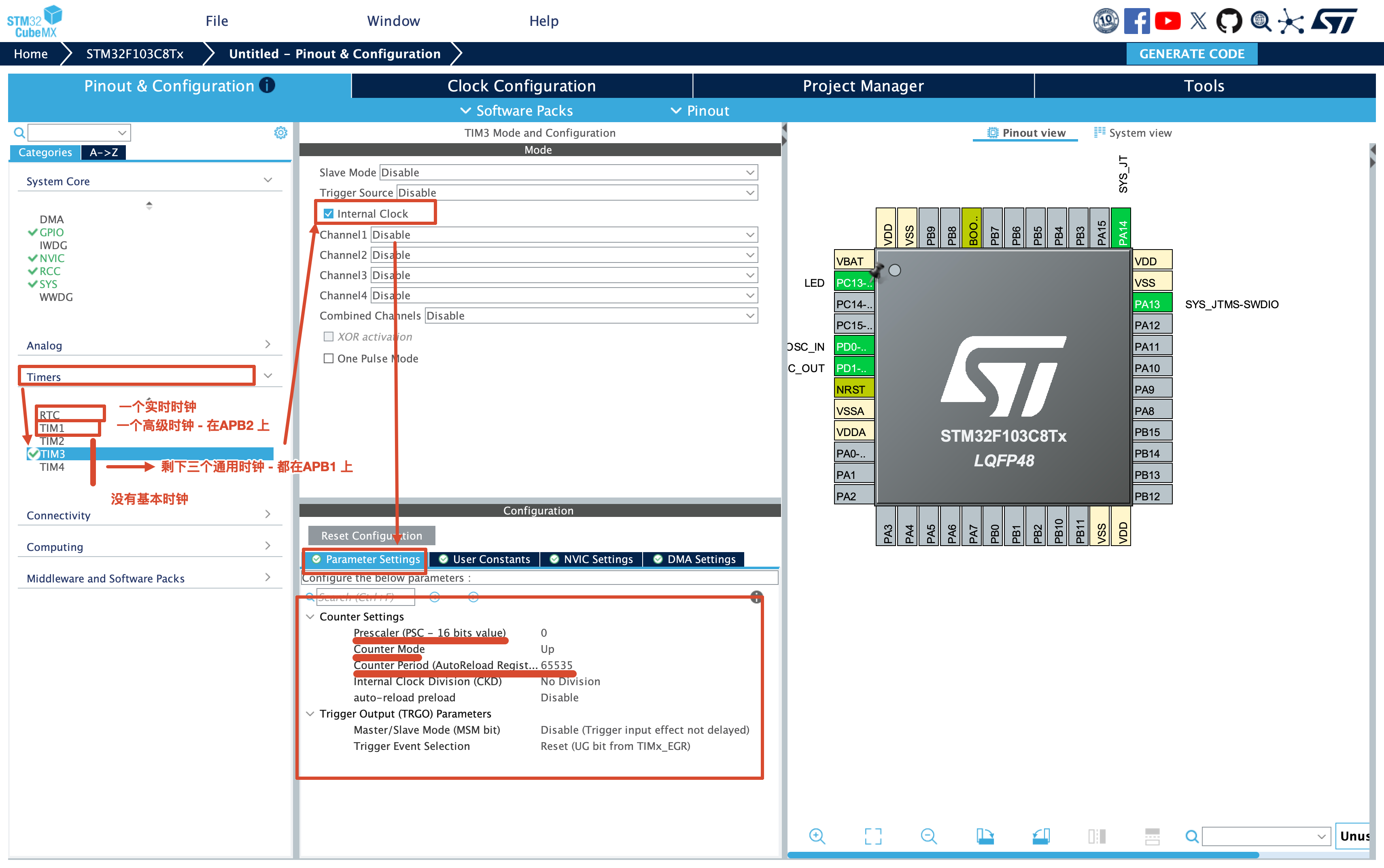Open the YouTube icon link
Viewport: 1384px width, 868px height.
[x=1167, y=21]
